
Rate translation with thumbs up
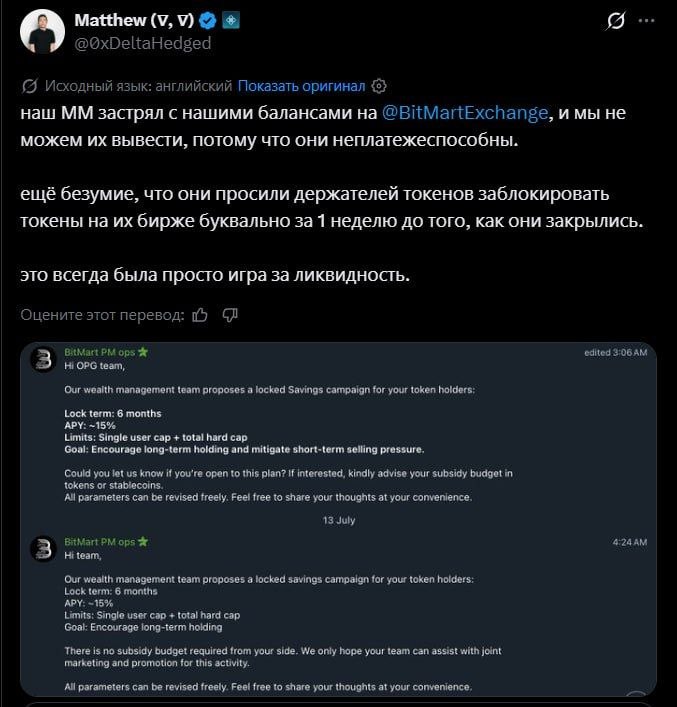pos(200,315)
